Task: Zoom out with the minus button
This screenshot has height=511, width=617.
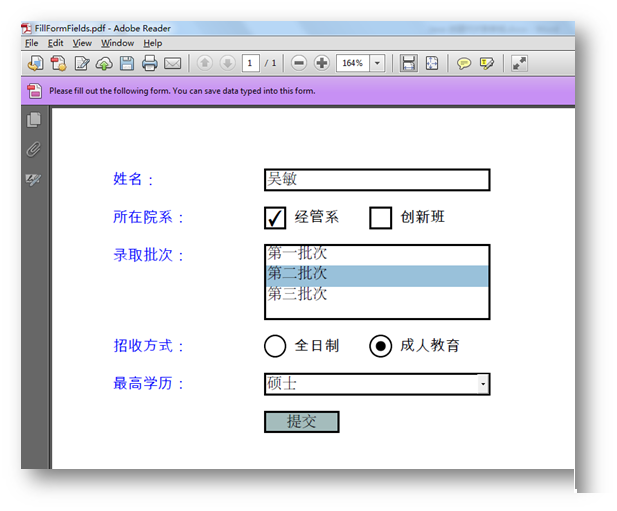Action: [x=299, y=63]
